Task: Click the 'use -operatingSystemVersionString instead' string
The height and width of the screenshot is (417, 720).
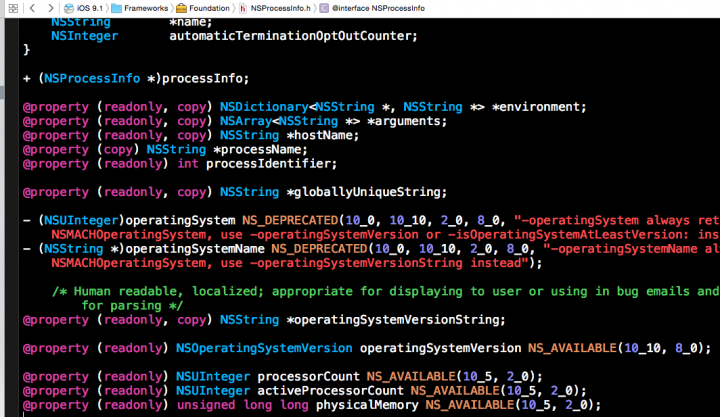Action: [x=373, y=264]
